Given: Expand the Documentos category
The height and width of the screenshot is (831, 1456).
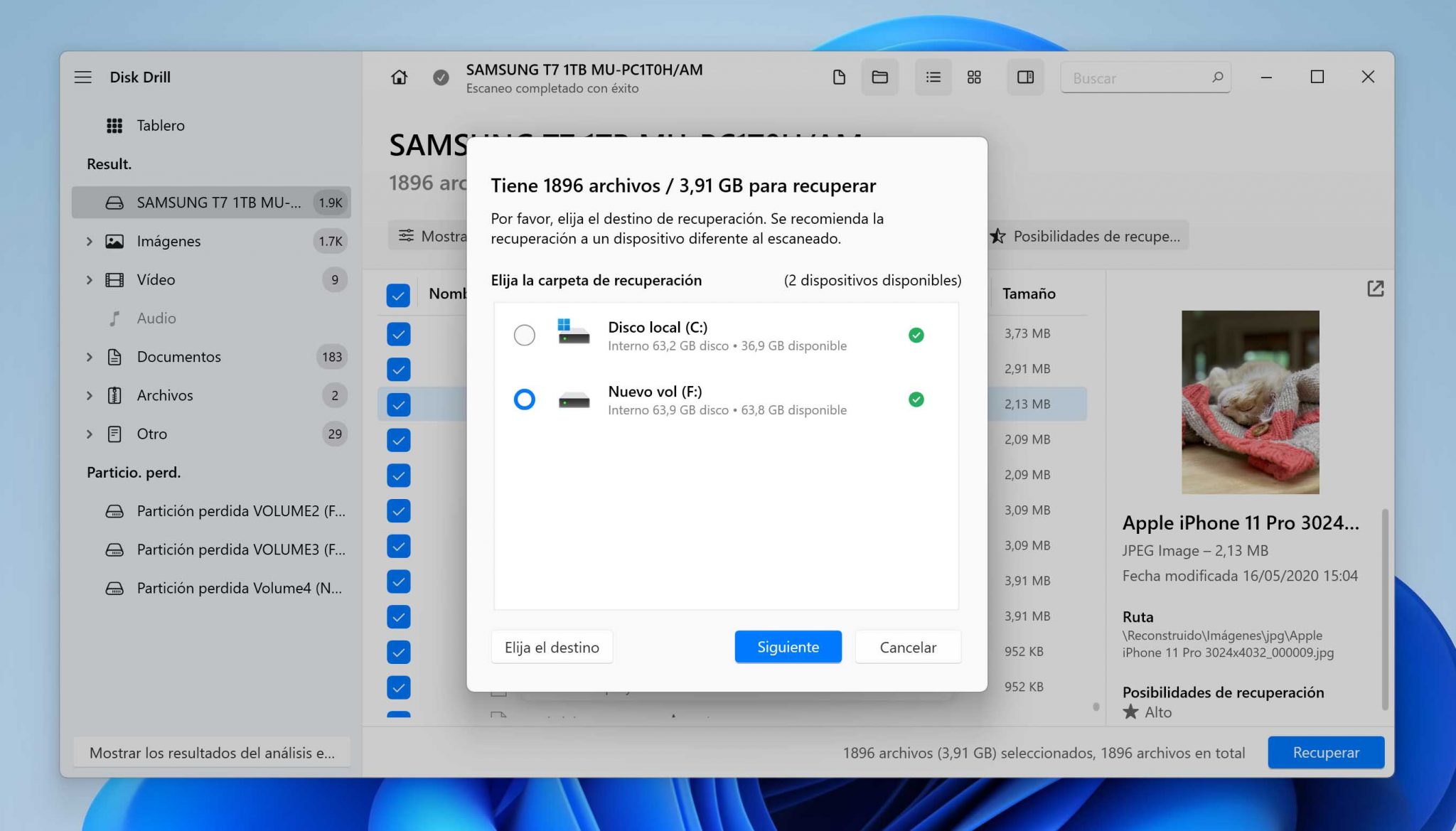Looking at the screenshot, I should point(90,357).
